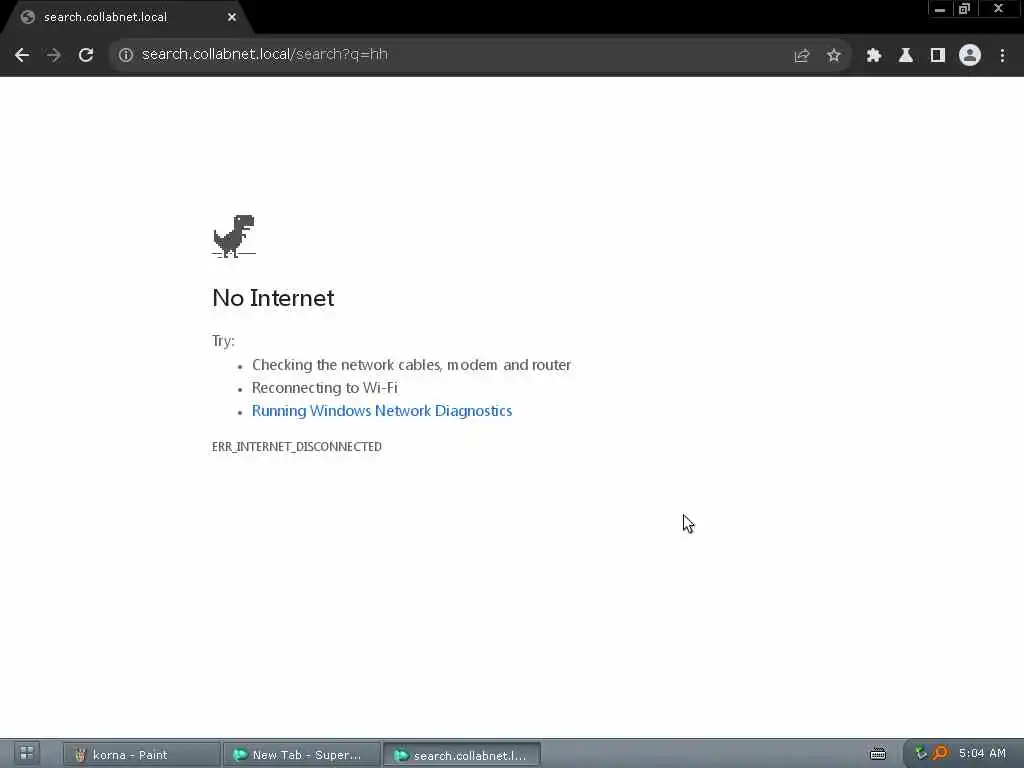Open the site information icon in address bar

(126, 55)
